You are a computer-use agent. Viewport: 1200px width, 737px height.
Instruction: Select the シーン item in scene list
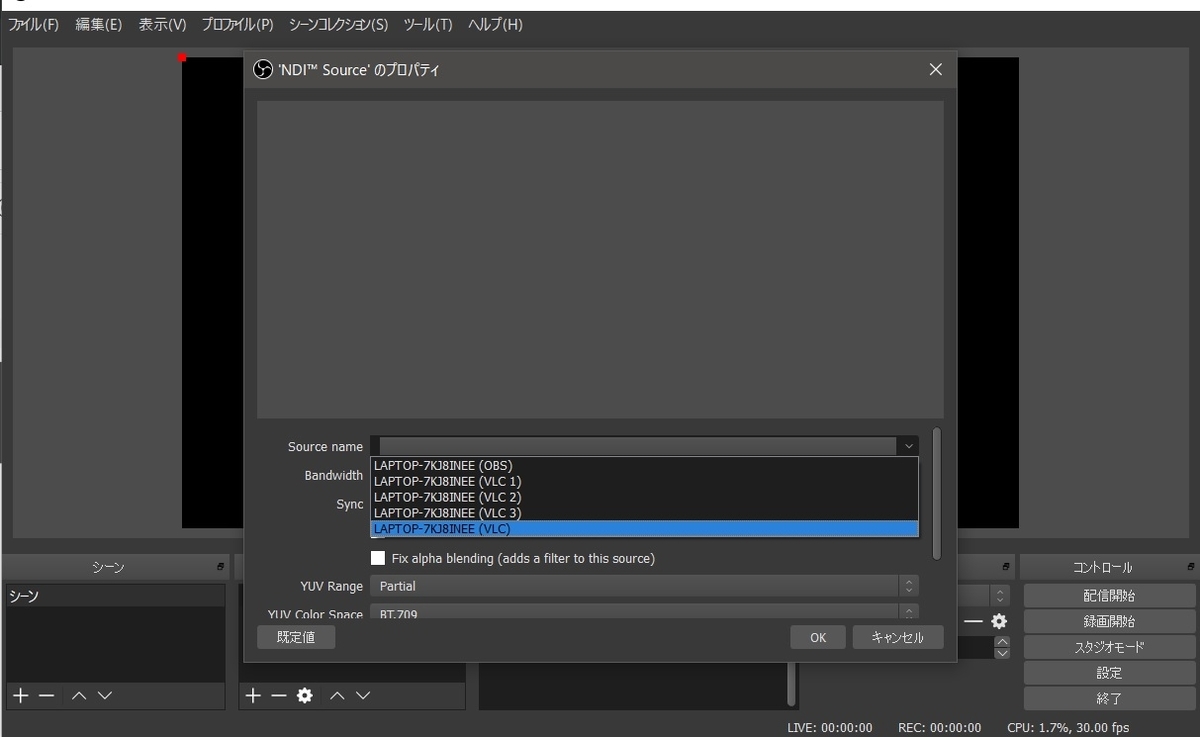coord(115,596)
